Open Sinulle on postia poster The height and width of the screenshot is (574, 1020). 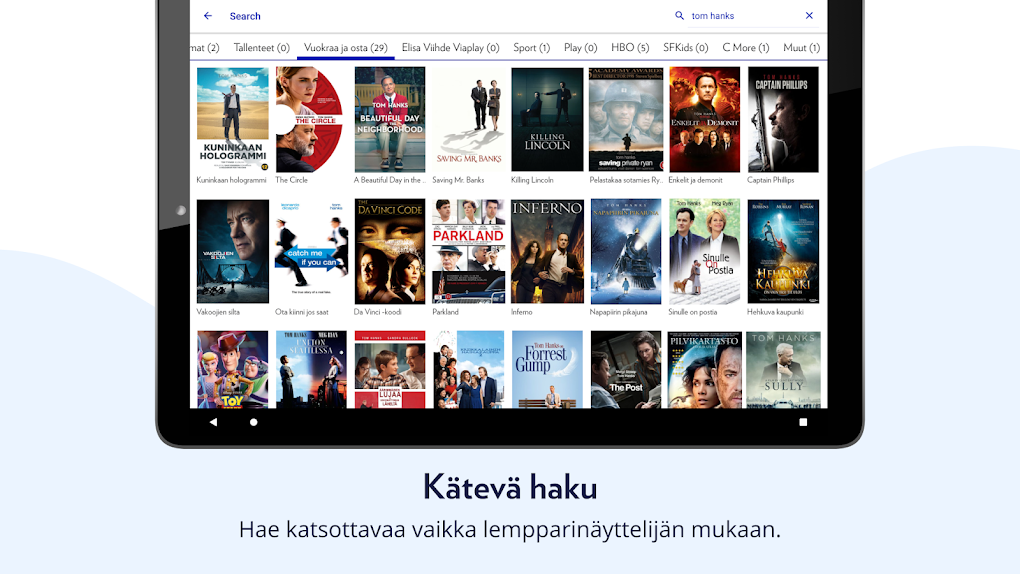click(705, 251)
